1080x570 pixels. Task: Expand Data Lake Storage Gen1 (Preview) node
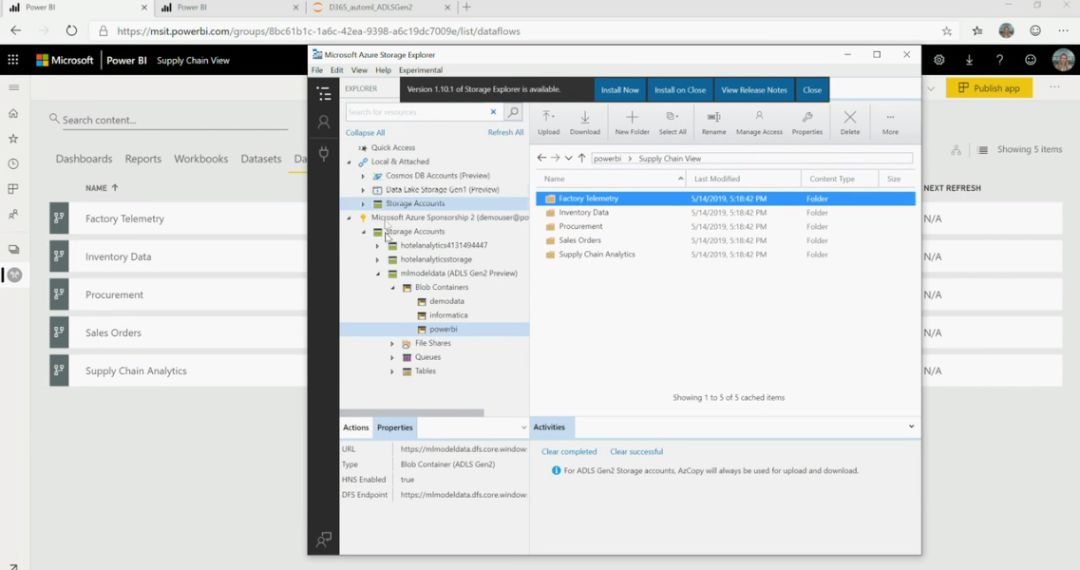[363, 189]
